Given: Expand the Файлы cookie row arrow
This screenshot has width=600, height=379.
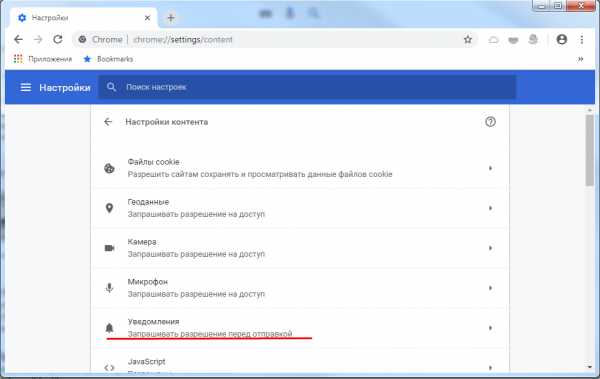Looking at the screenshot, I should coord(490,168).
